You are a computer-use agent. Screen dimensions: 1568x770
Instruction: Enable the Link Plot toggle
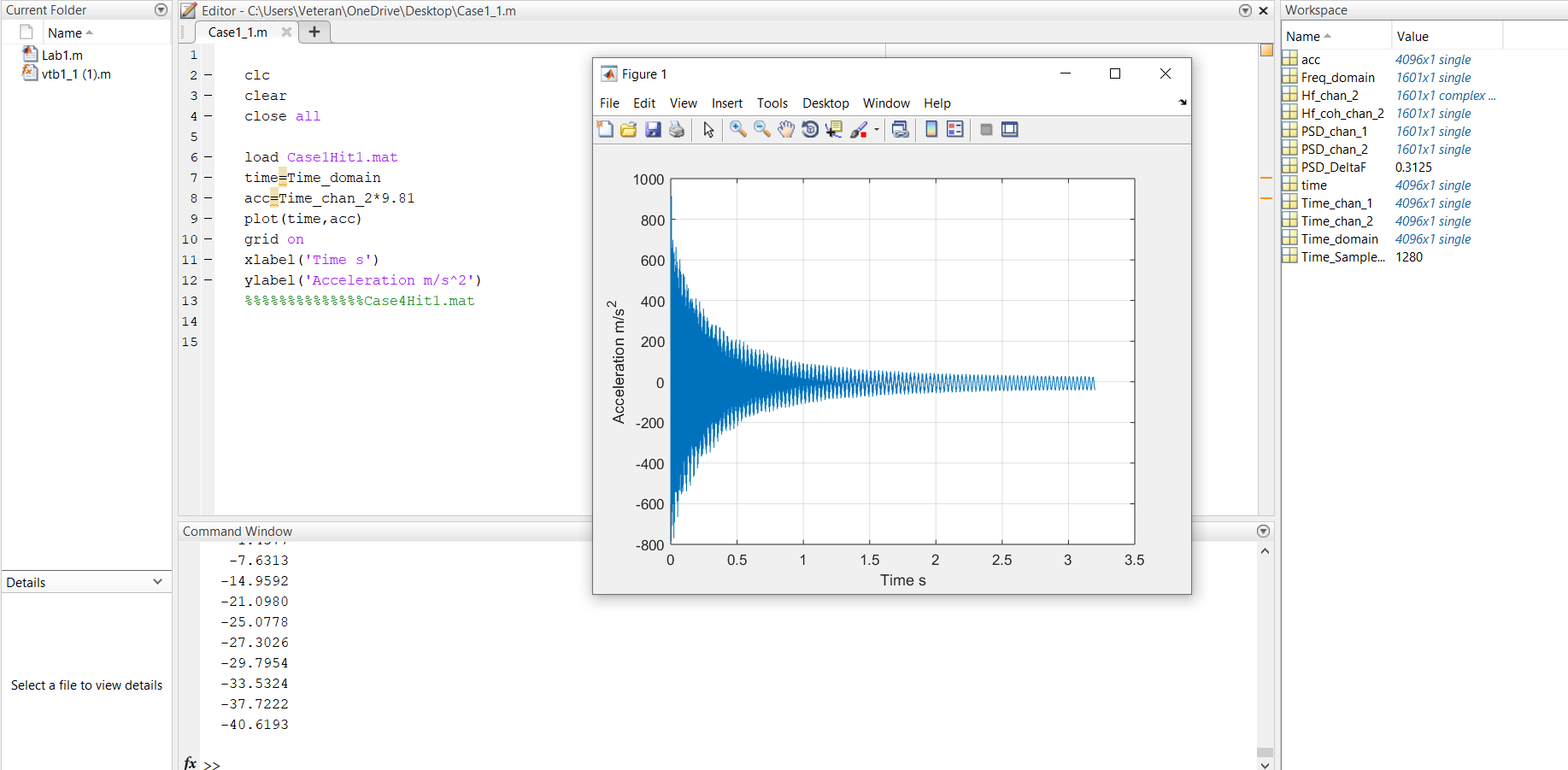899,129
